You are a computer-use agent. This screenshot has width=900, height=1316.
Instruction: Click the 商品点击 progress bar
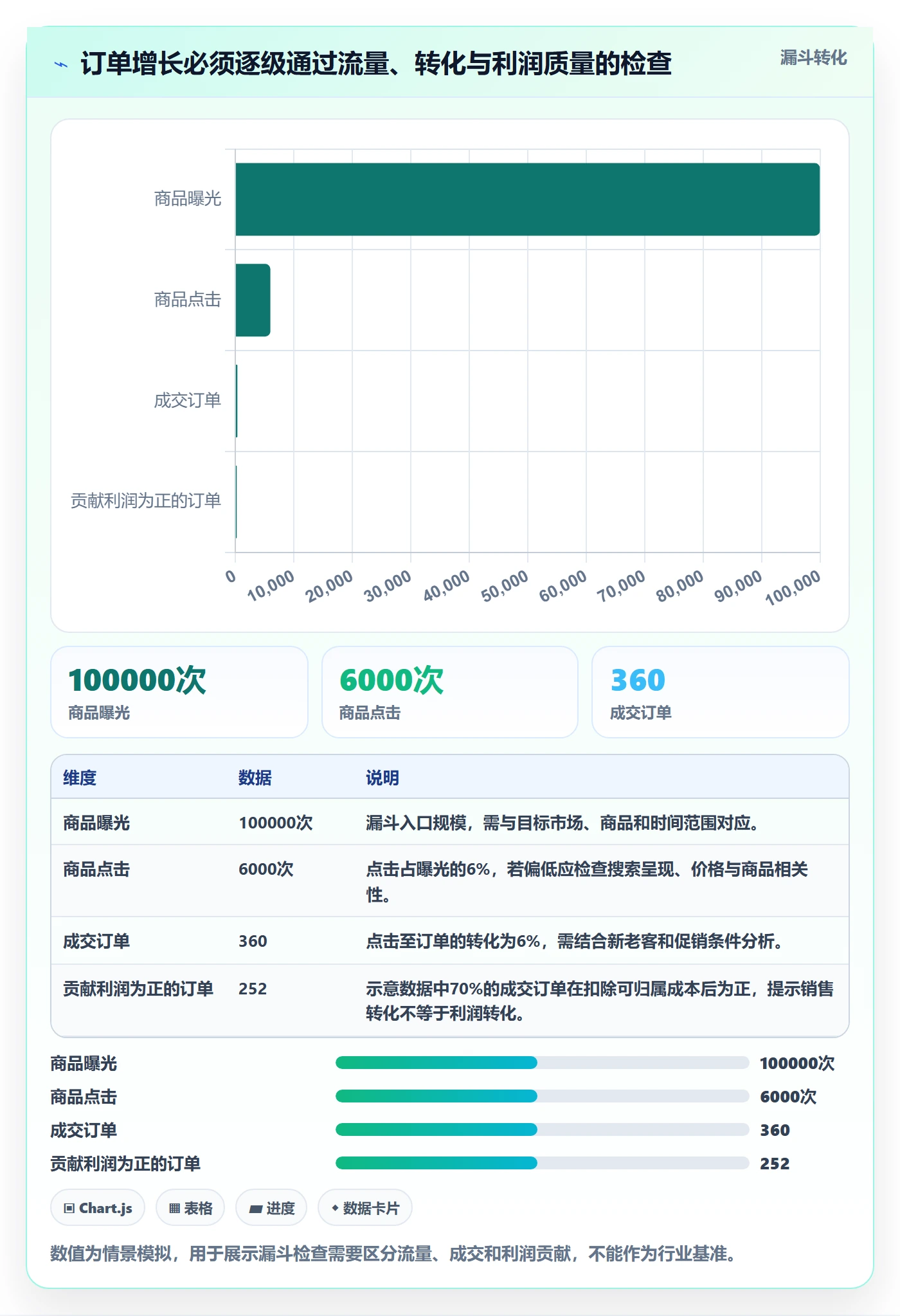(542, 1096)
